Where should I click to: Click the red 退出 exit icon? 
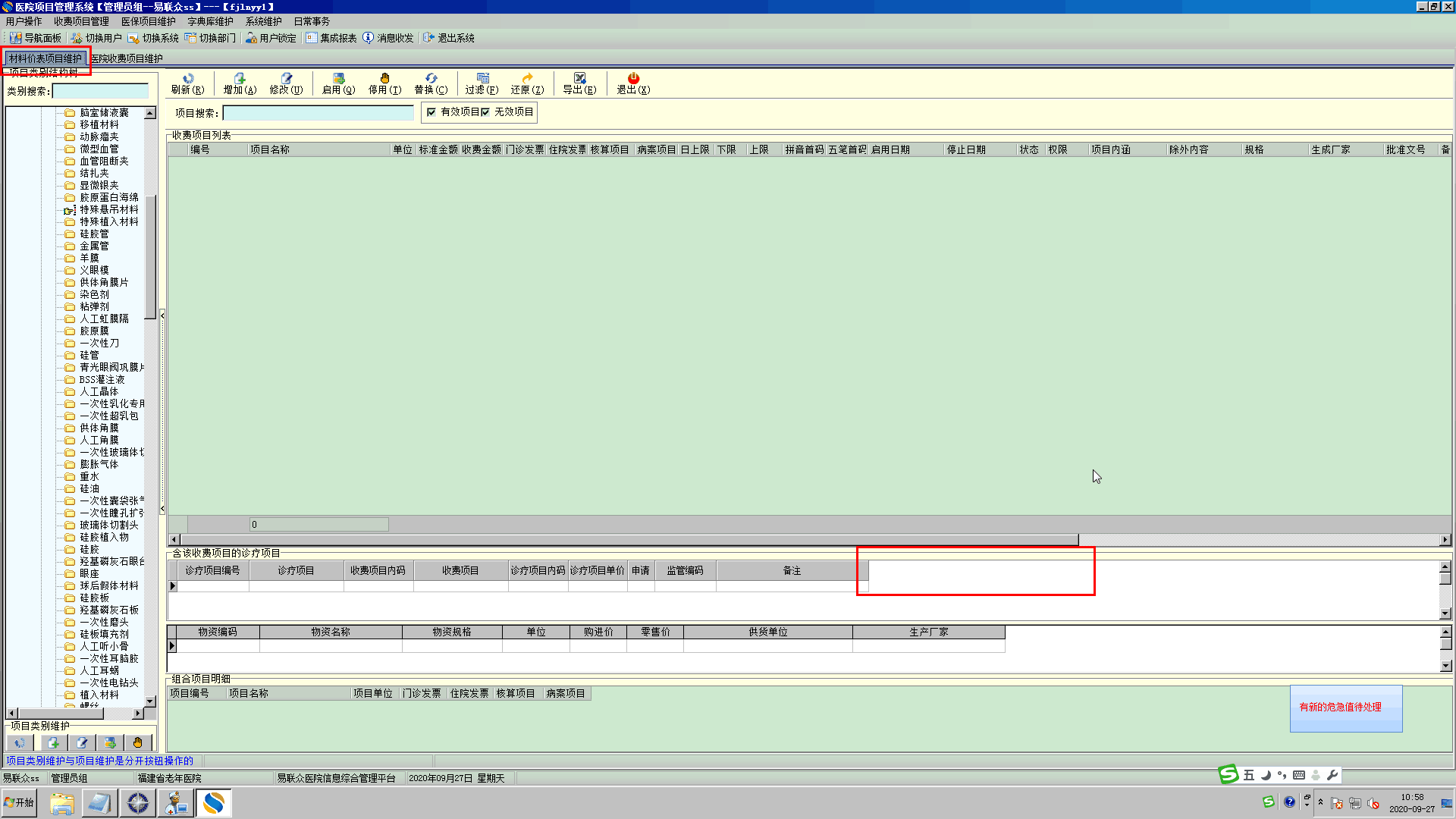pyautogui.click(x=633, y=79)
